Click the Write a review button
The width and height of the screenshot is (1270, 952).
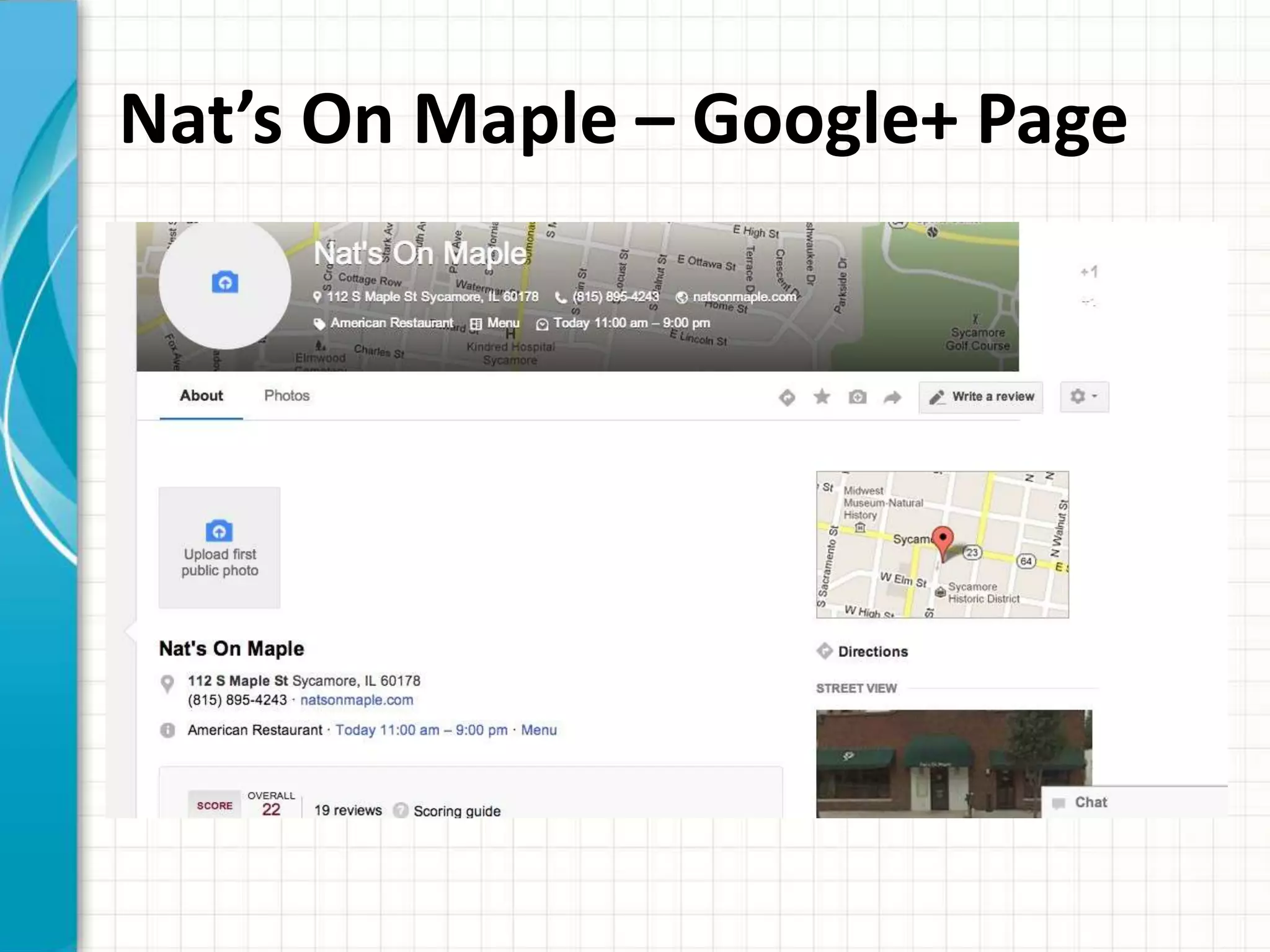point(981,397)
